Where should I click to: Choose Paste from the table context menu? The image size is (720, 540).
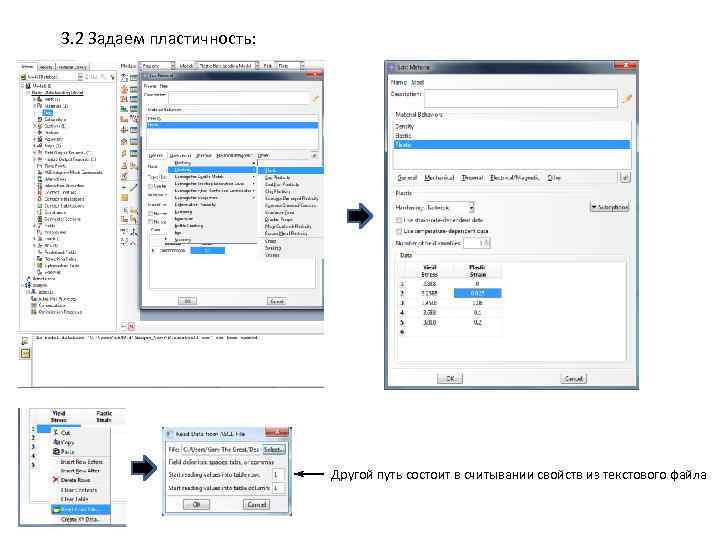pyautogui.click(x=81, y=452)
